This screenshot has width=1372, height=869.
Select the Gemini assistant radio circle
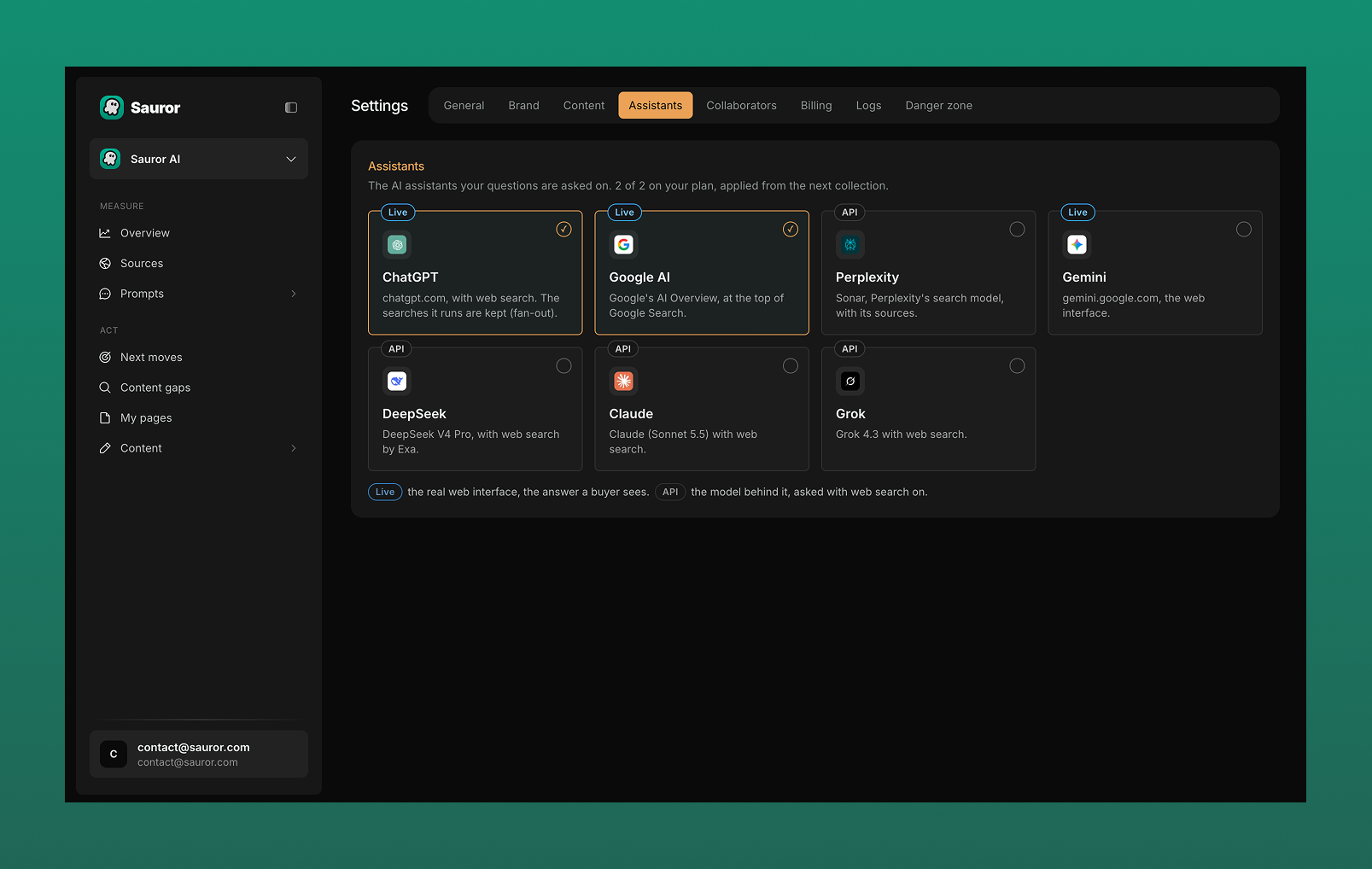point(1244,229)
